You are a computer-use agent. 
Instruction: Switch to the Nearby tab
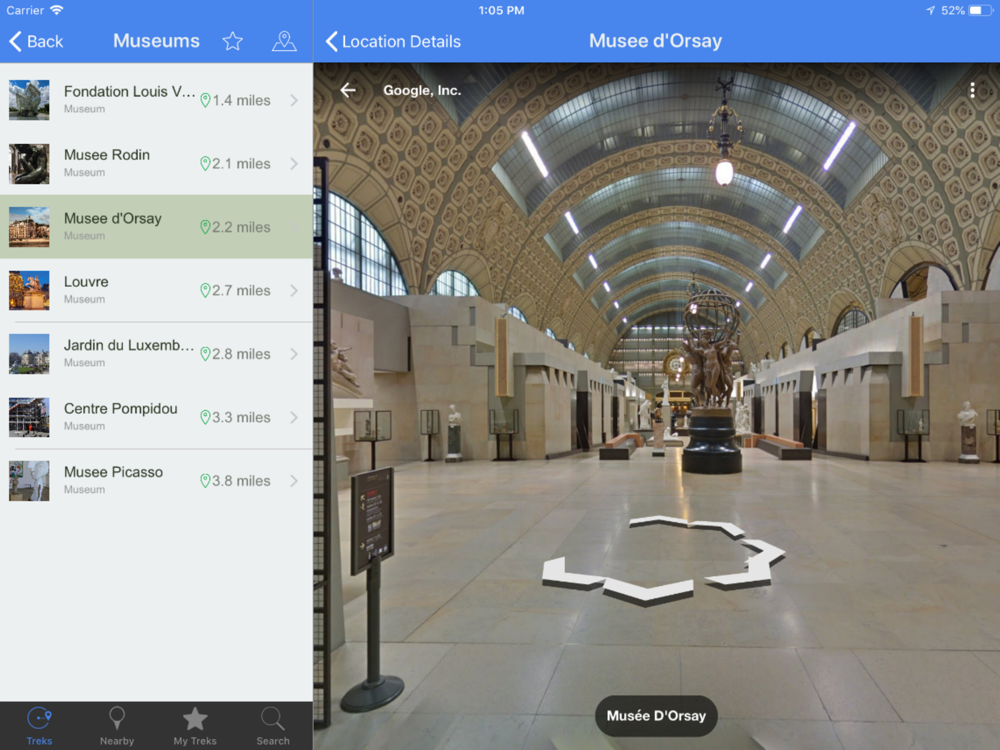pyautogui.click(x=117, y=726)
